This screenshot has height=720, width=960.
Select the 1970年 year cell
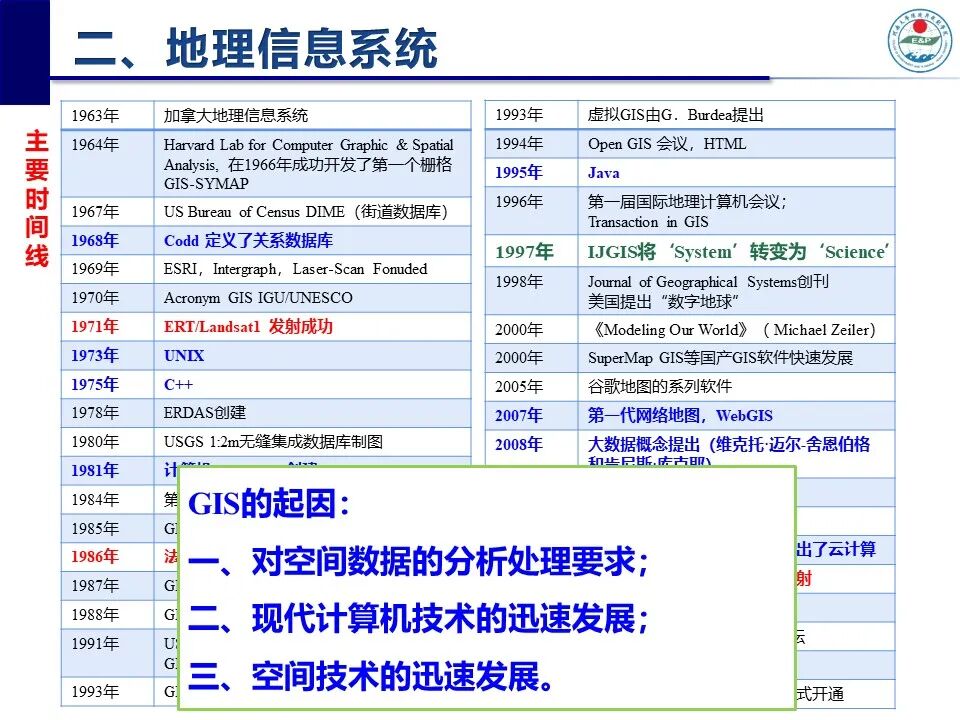(107, 298)
